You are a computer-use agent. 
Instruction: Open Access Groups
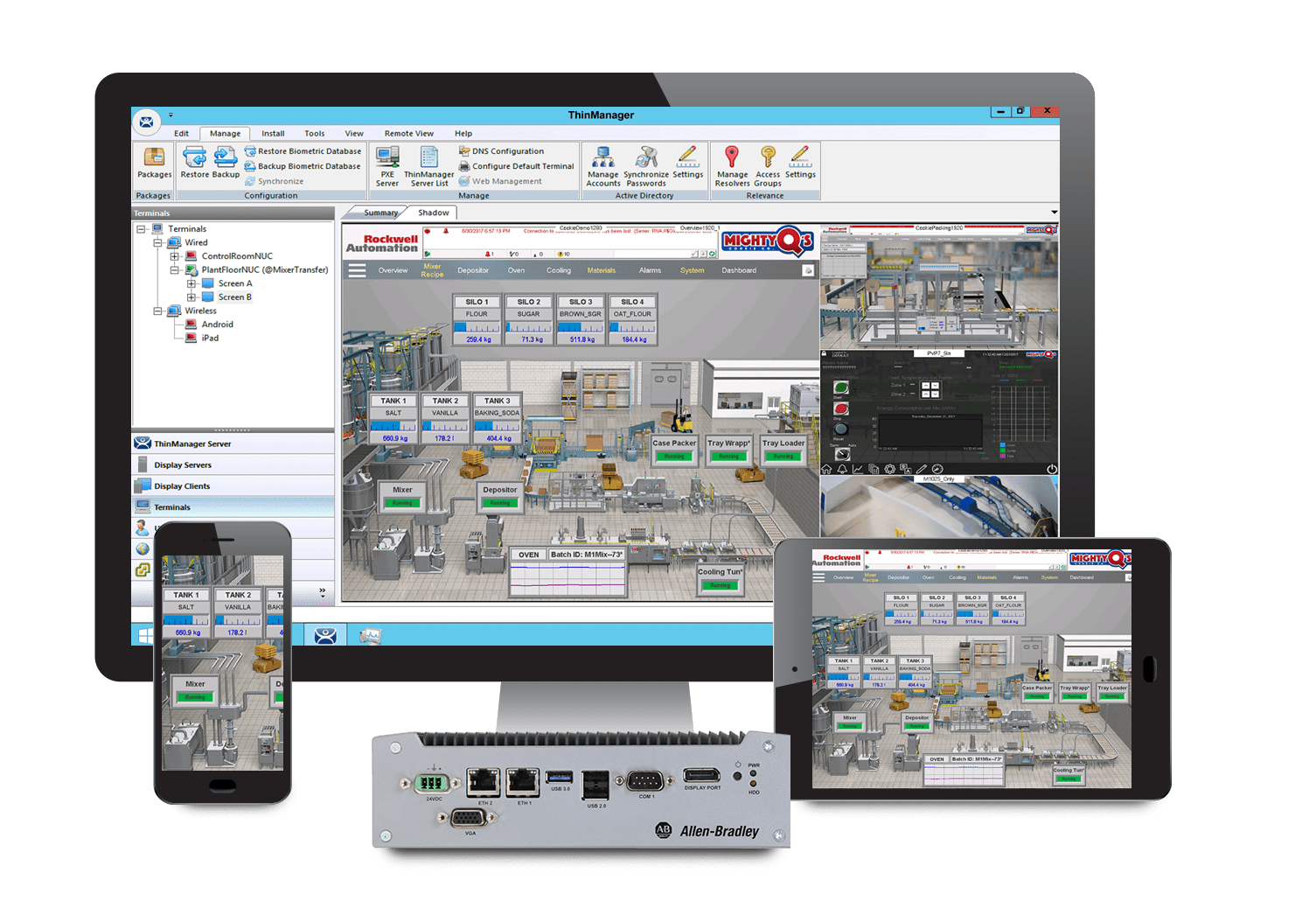click(x=768, y=166)
